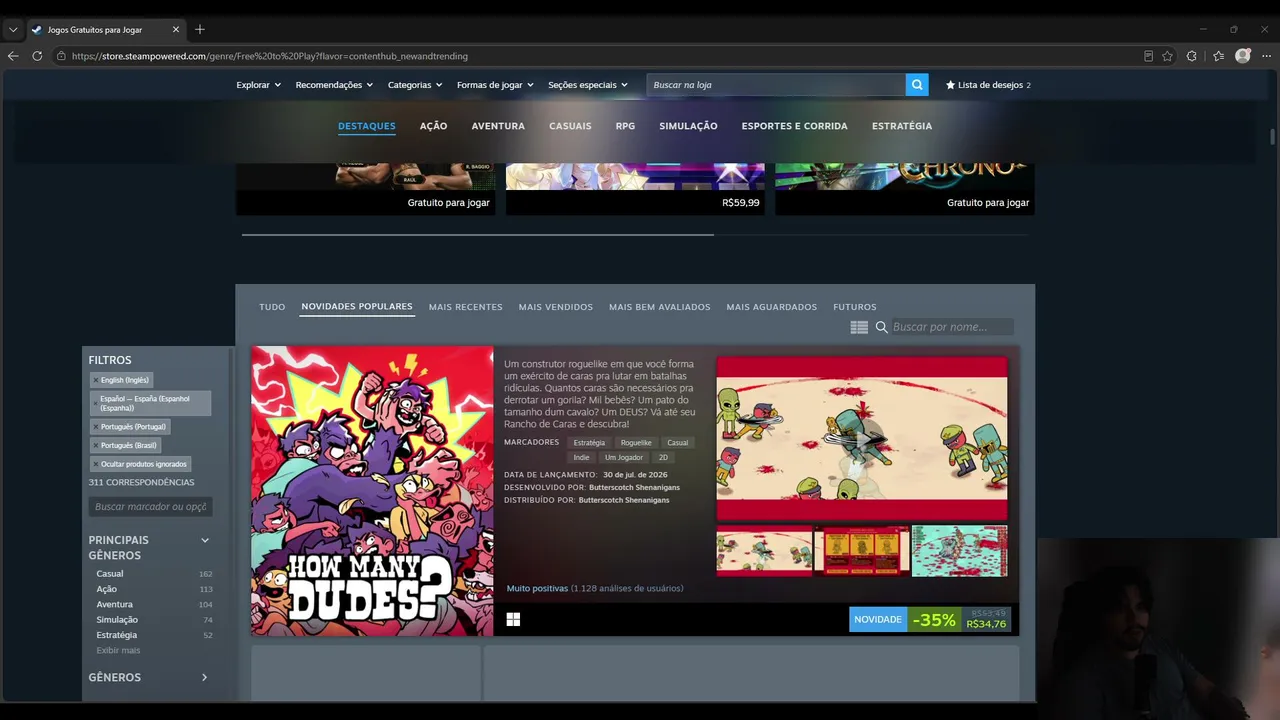Viewport: 1280px width, 720px height.
Task: Switch to the Mais Vendidos tab
Action: [x=556, y=307]
